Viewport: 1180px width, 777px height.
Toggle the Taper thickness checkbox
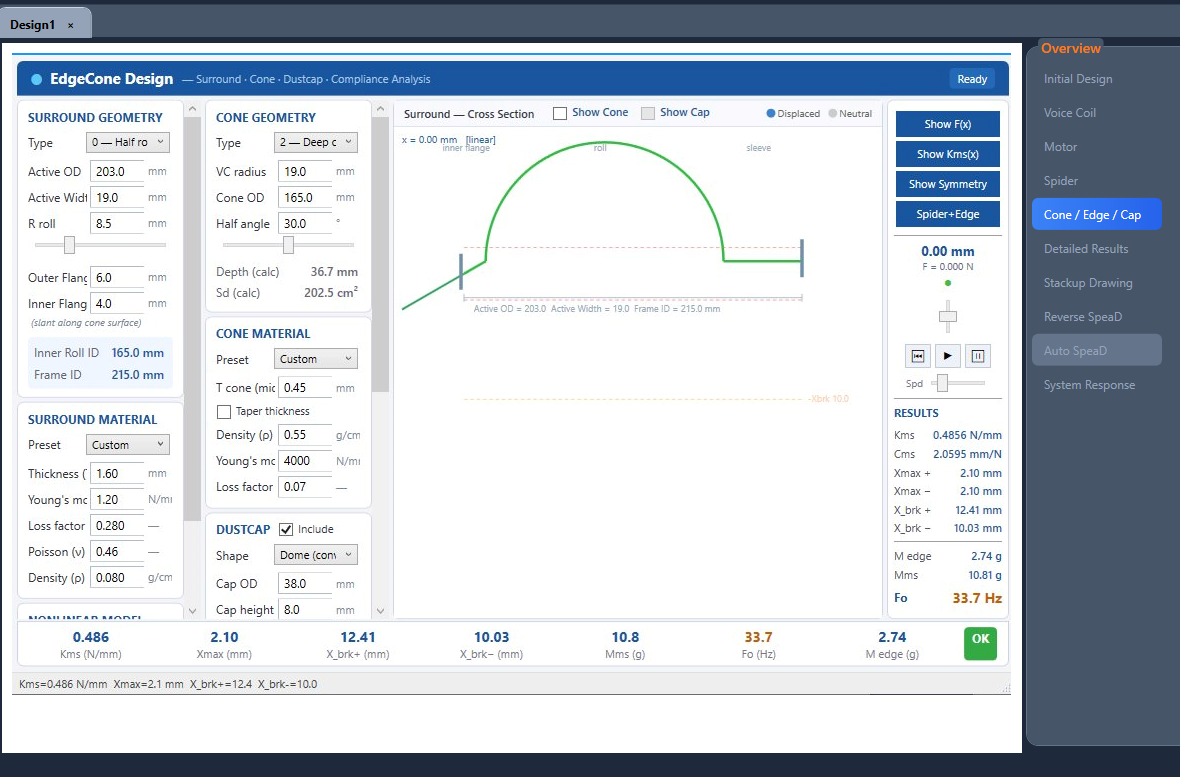(x=224, y=412)
